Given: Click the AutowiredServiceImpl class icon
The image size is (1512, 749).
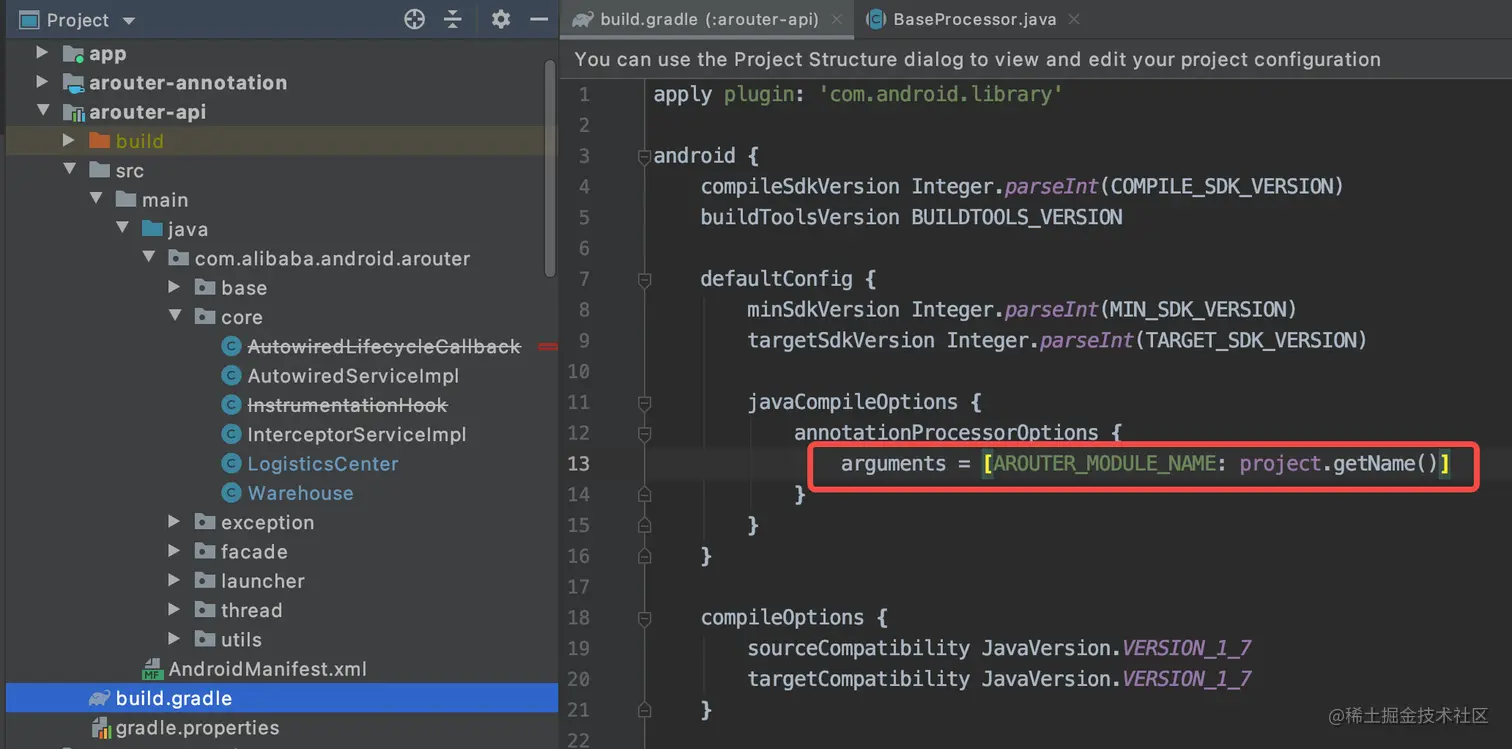Looking at the screenshot, I should pos(231,376).
